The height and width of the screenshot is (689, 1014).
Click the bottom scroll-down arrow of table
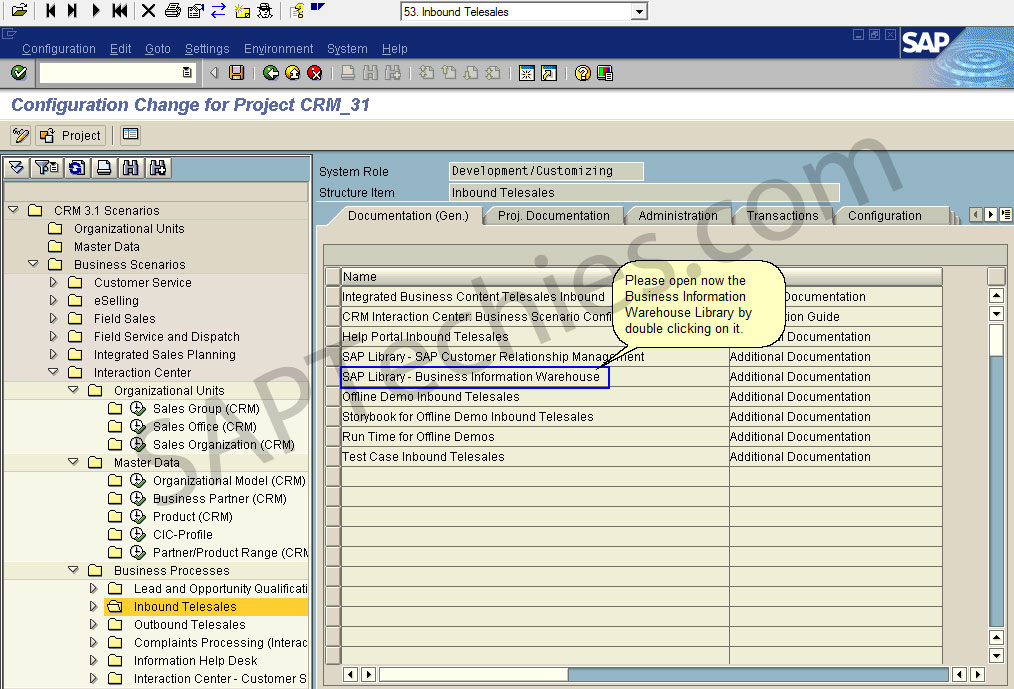click(996, 655)
